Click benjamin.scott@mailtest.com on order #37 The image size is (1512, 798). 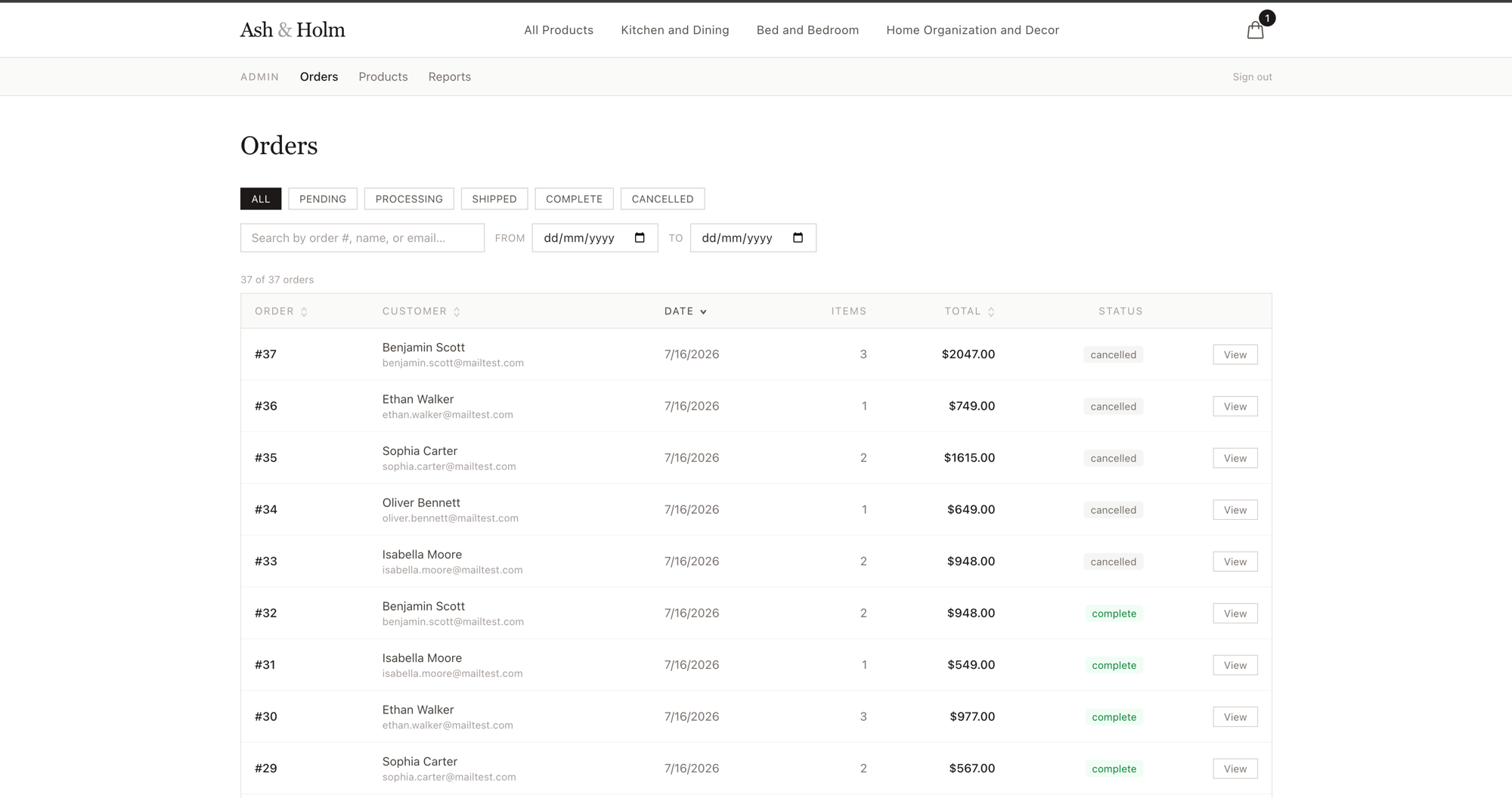point(453,363)
